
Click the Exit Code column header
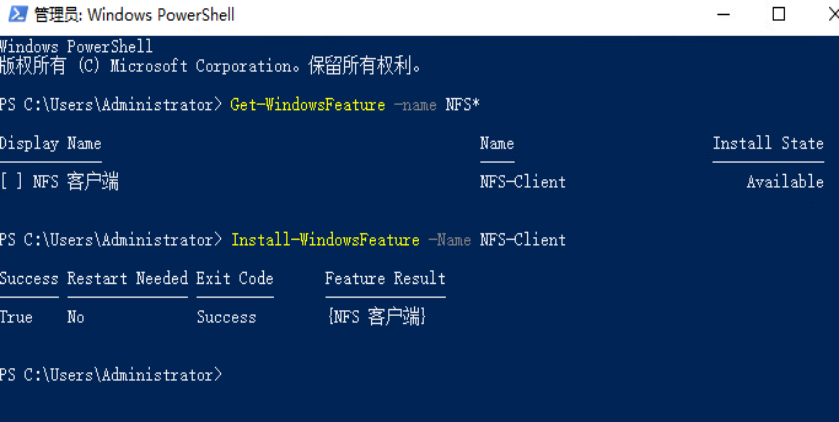point(234,278)
